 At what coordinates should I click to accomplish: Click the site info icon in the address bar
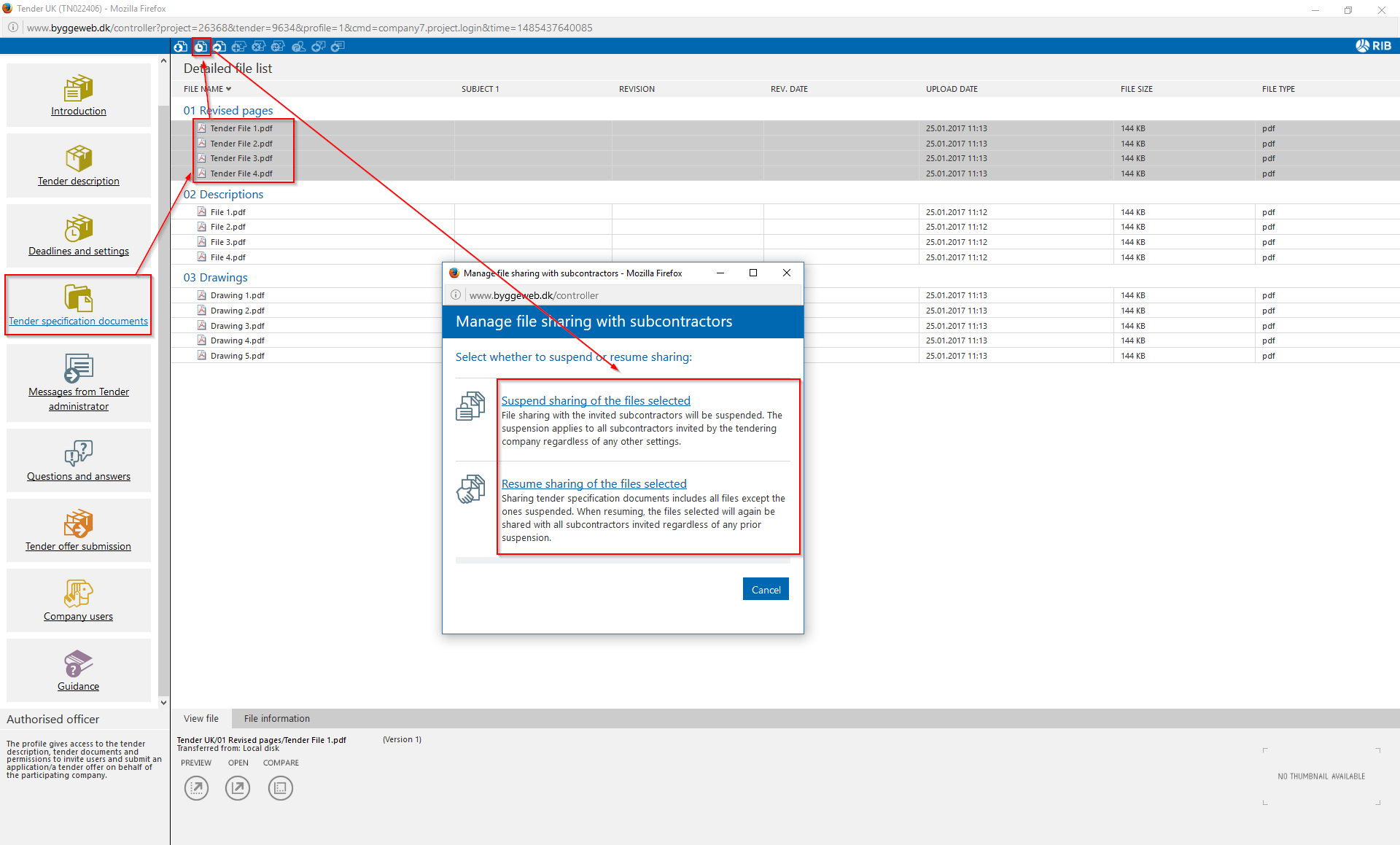click(x=13, y=28)
